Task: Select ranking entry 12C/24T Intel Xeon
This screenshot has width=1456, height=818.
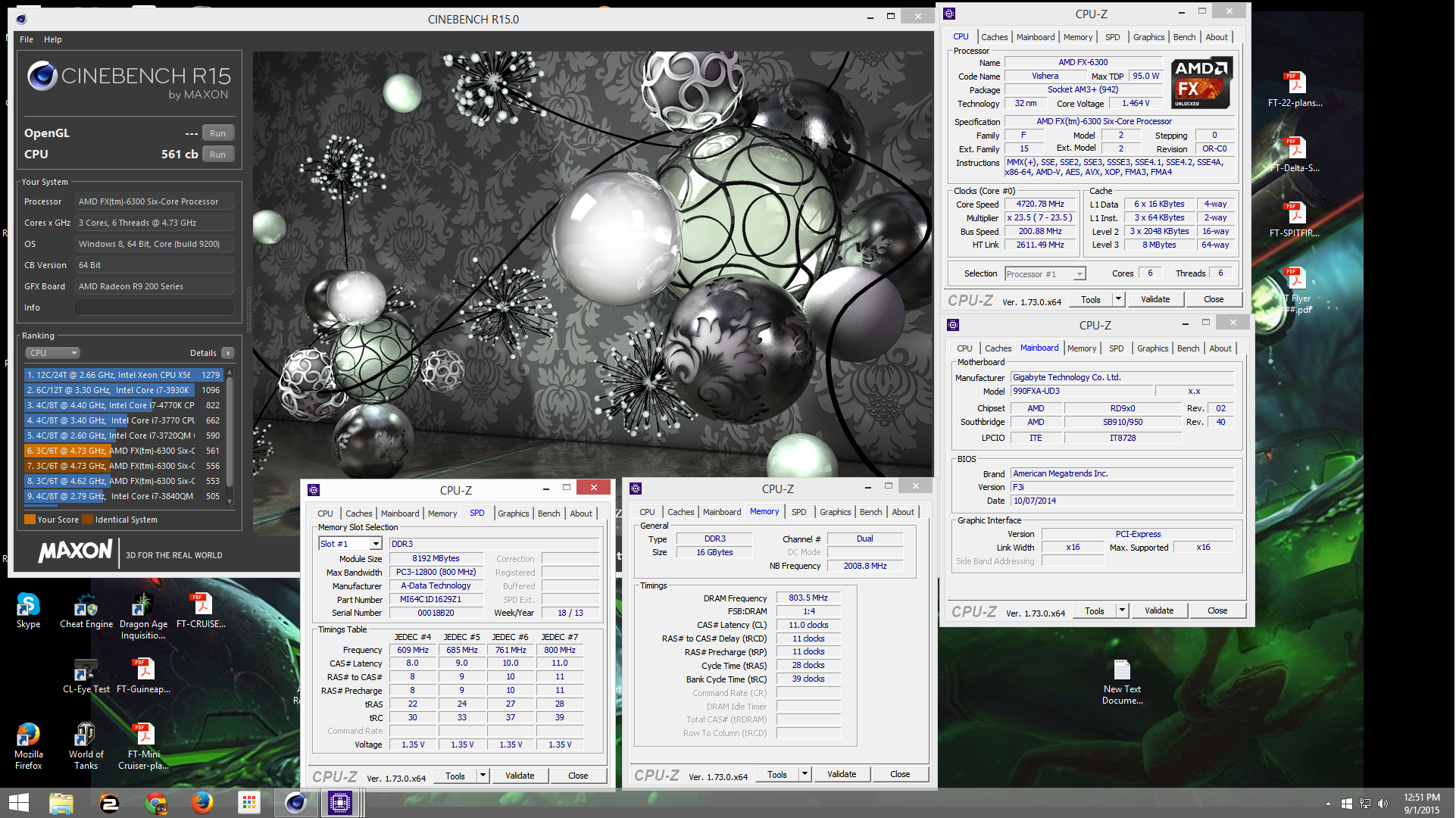Action: click(x=125, y=375)
